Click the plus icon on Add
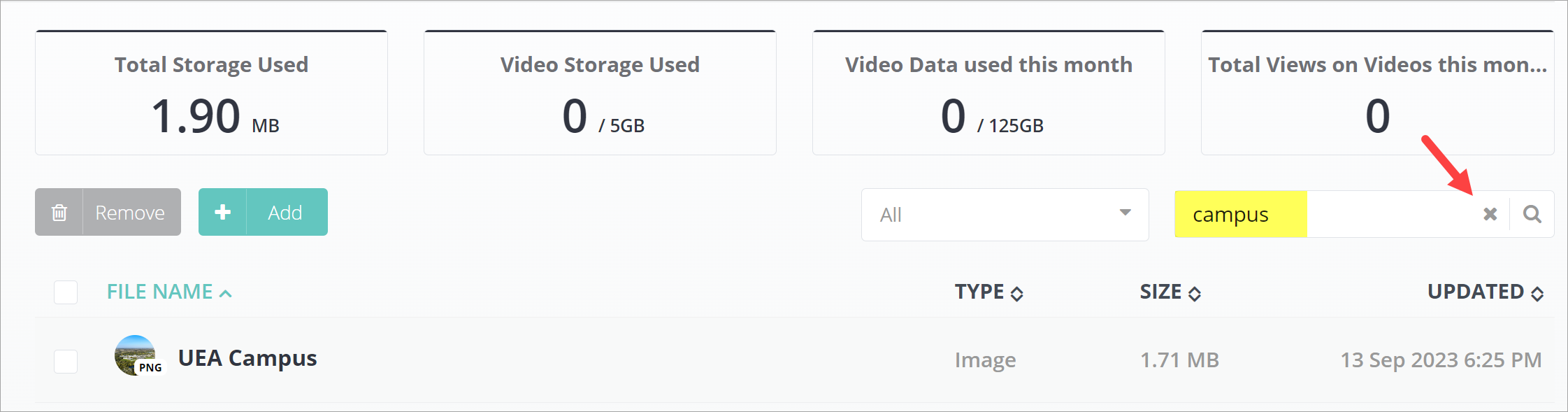The width and height of the screenshot is (1568, 412). tap(222, 212)
